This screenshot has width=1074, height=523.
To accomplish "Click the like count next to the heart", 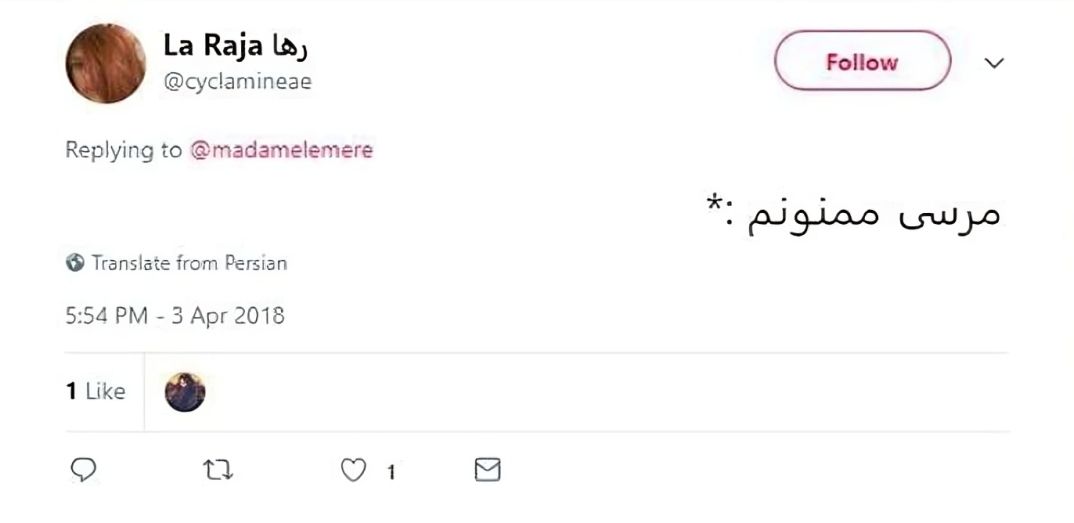I will click(x=391, y=472).
